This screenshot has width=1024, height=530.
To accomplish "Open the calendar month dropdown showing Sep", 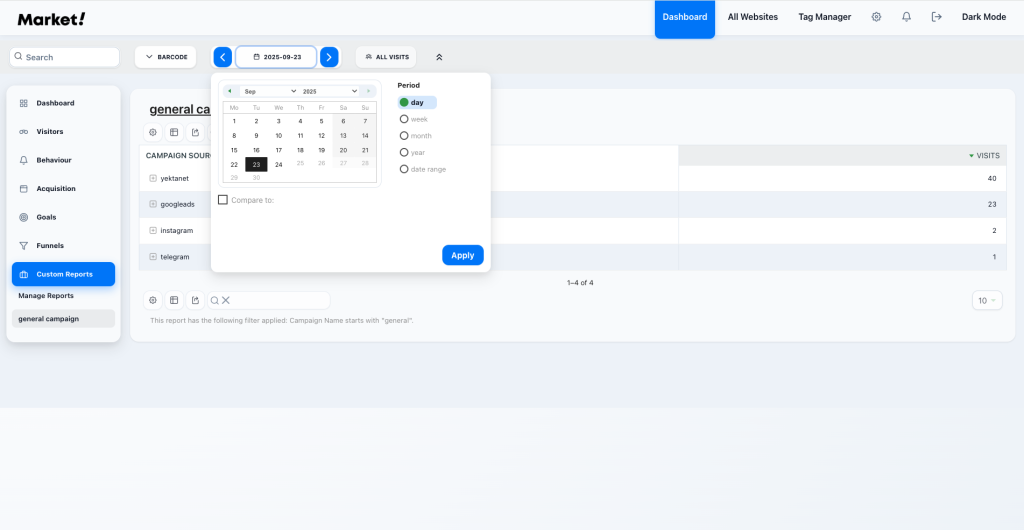I will click(x=269, y=91).
